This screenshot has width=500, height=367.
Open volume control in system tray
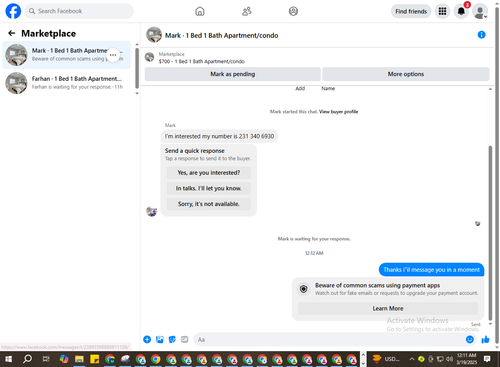(x=450, y=359)
